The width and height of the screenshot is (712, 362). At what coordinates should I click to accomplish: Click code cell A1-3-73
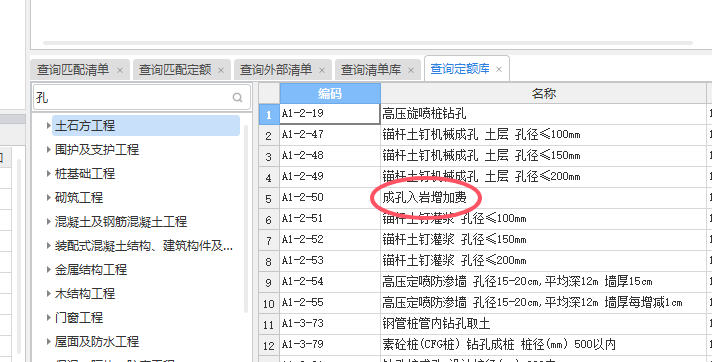pyautogui.click(x=330, y=323)
